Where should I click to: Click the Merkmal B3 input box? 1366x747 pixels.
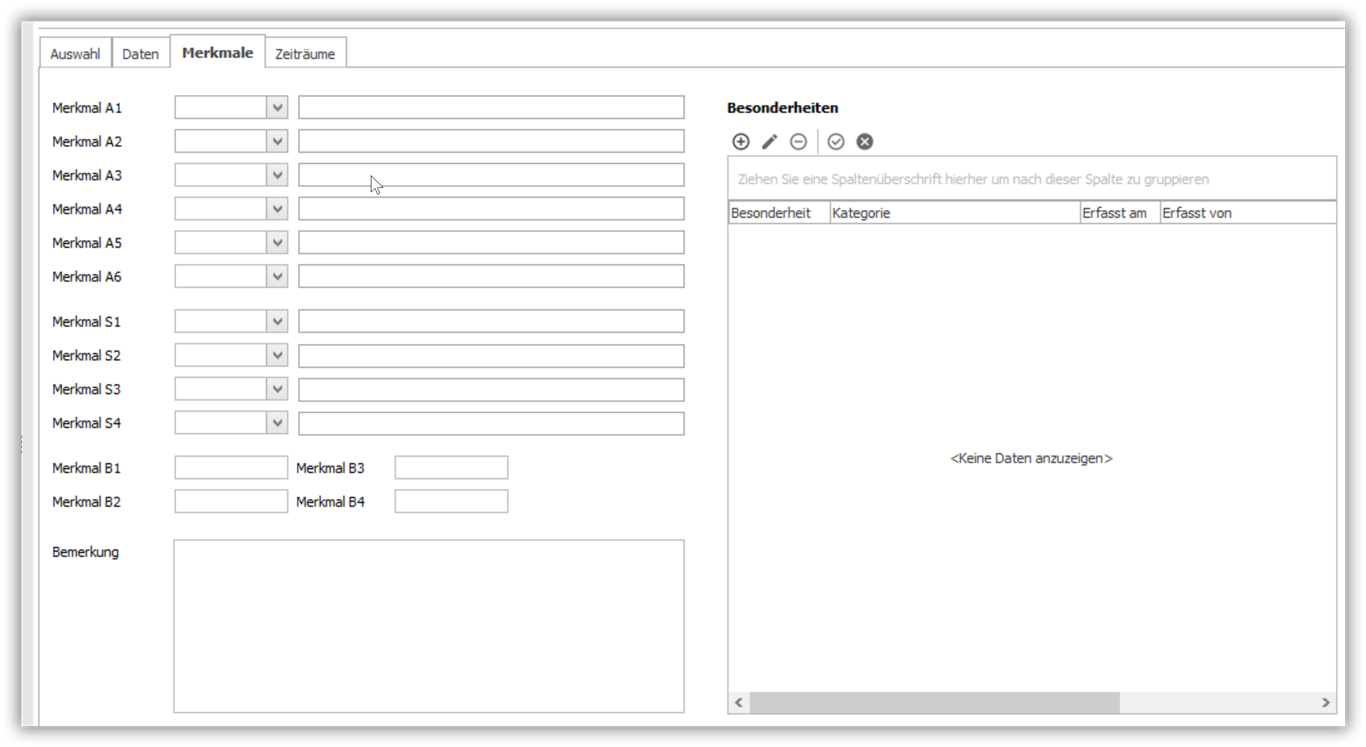[x=451, y=468]
